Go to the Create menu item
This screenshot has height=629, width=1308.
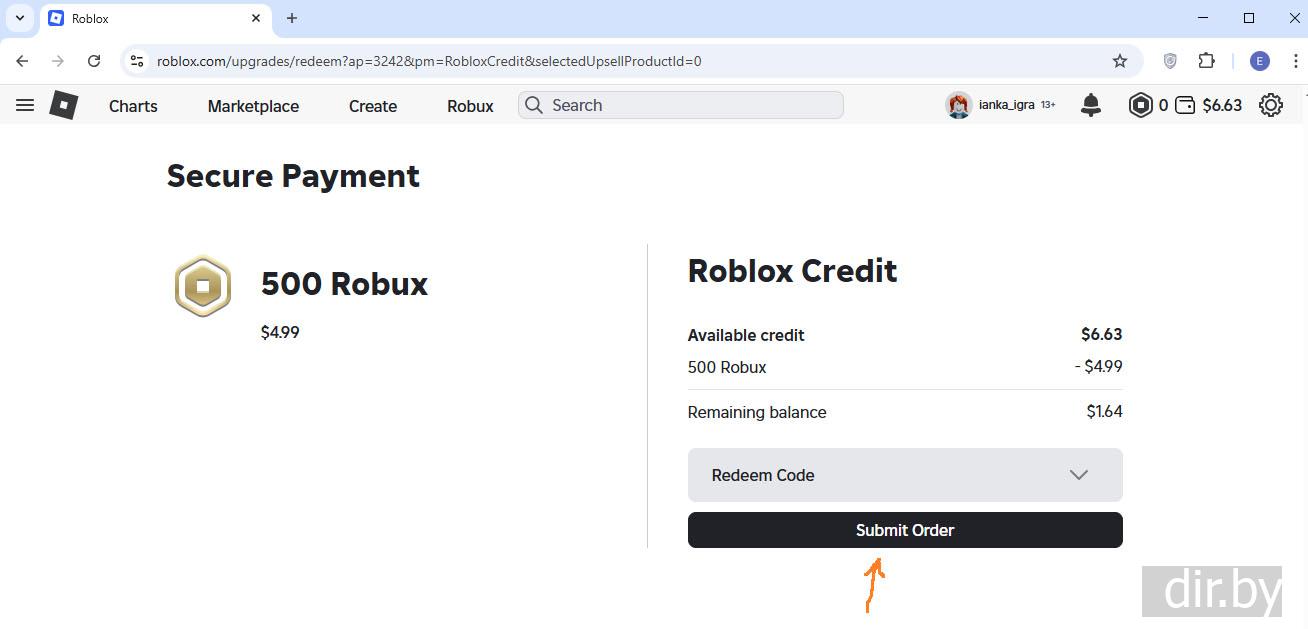coord(373,106)
